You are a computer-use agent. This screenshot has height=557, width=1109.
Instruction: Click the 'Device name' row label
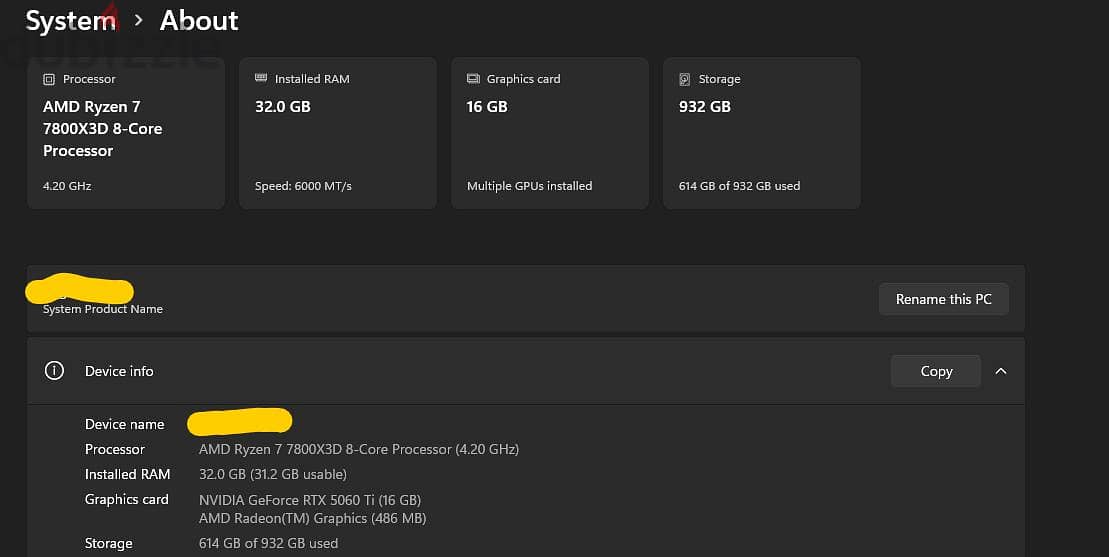(124, 424)
